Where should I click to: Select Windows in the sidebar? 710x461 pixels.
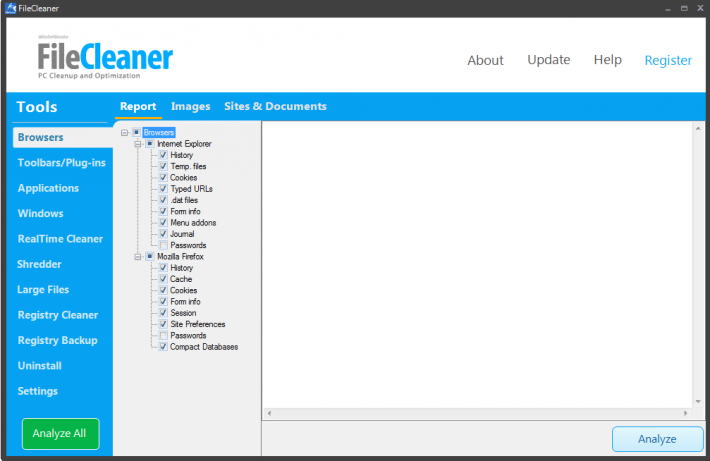click(x=41, y=214)
